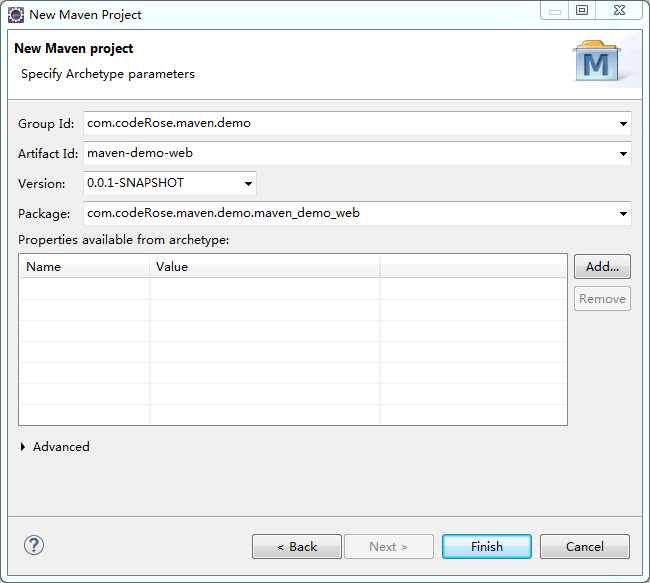Viewport: 650px width, 583px height.
Task: Click the disabled Remove button
Action: click(x=602, y=299)
